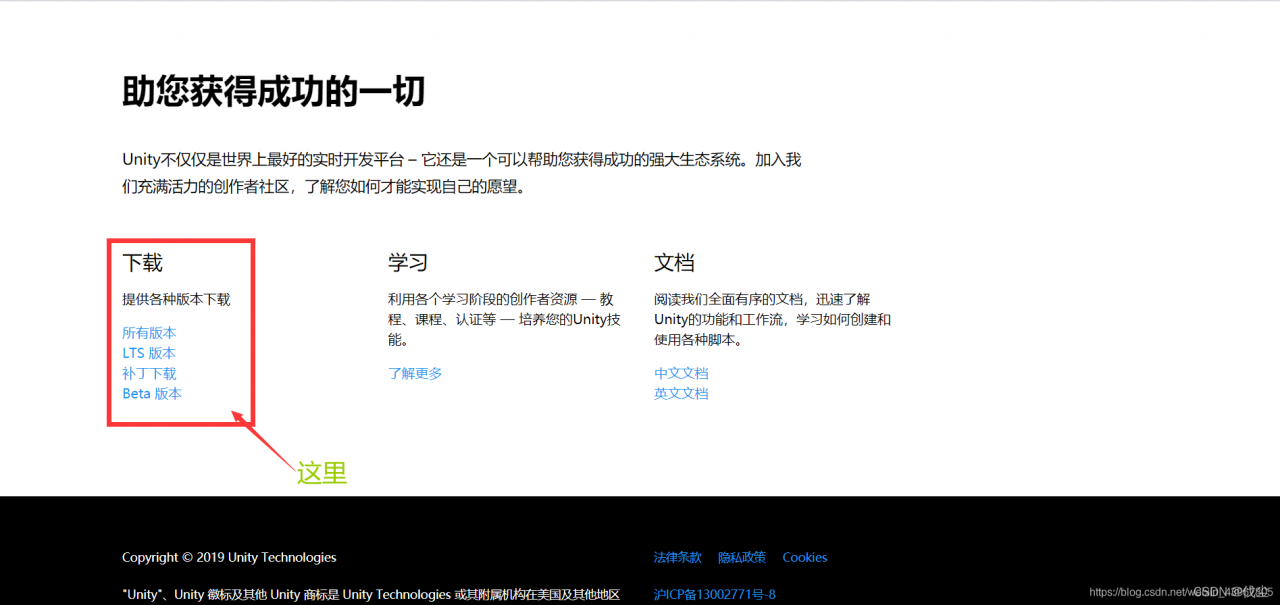Screen dimensions: 1280x605
Task: Click the Copyright 2019 Unity Technologies text
Action: (228, 557)
